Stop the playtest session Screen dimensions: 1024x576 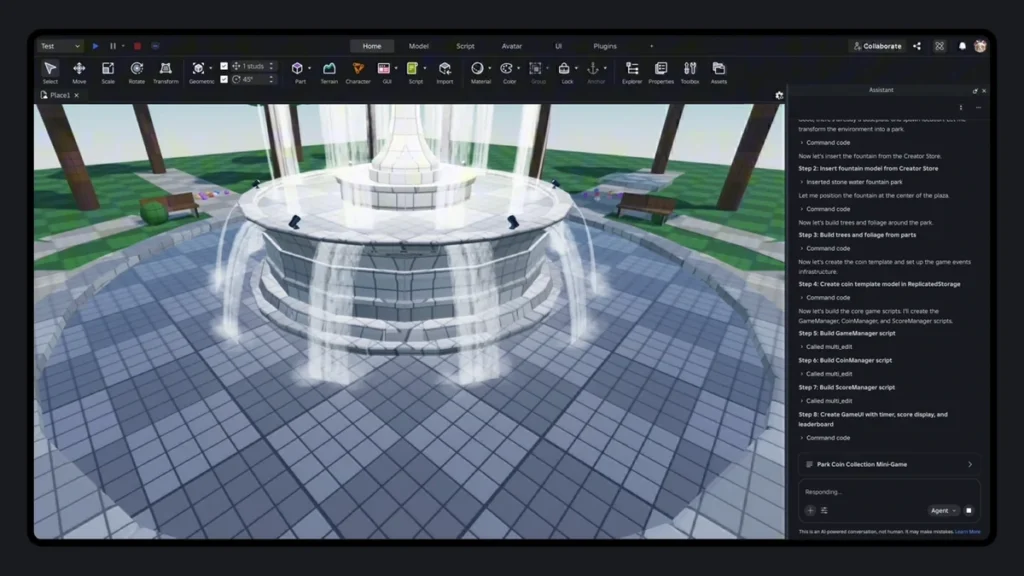[x=137, y=46]
